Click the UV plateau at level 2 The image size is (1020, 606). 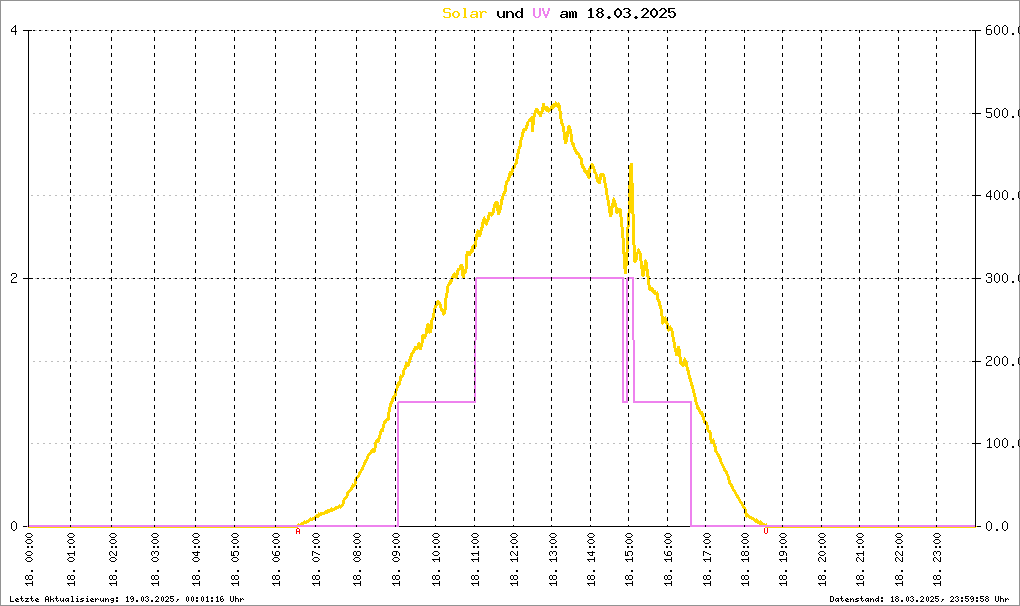pyautogui.click(x=550, y=278)
